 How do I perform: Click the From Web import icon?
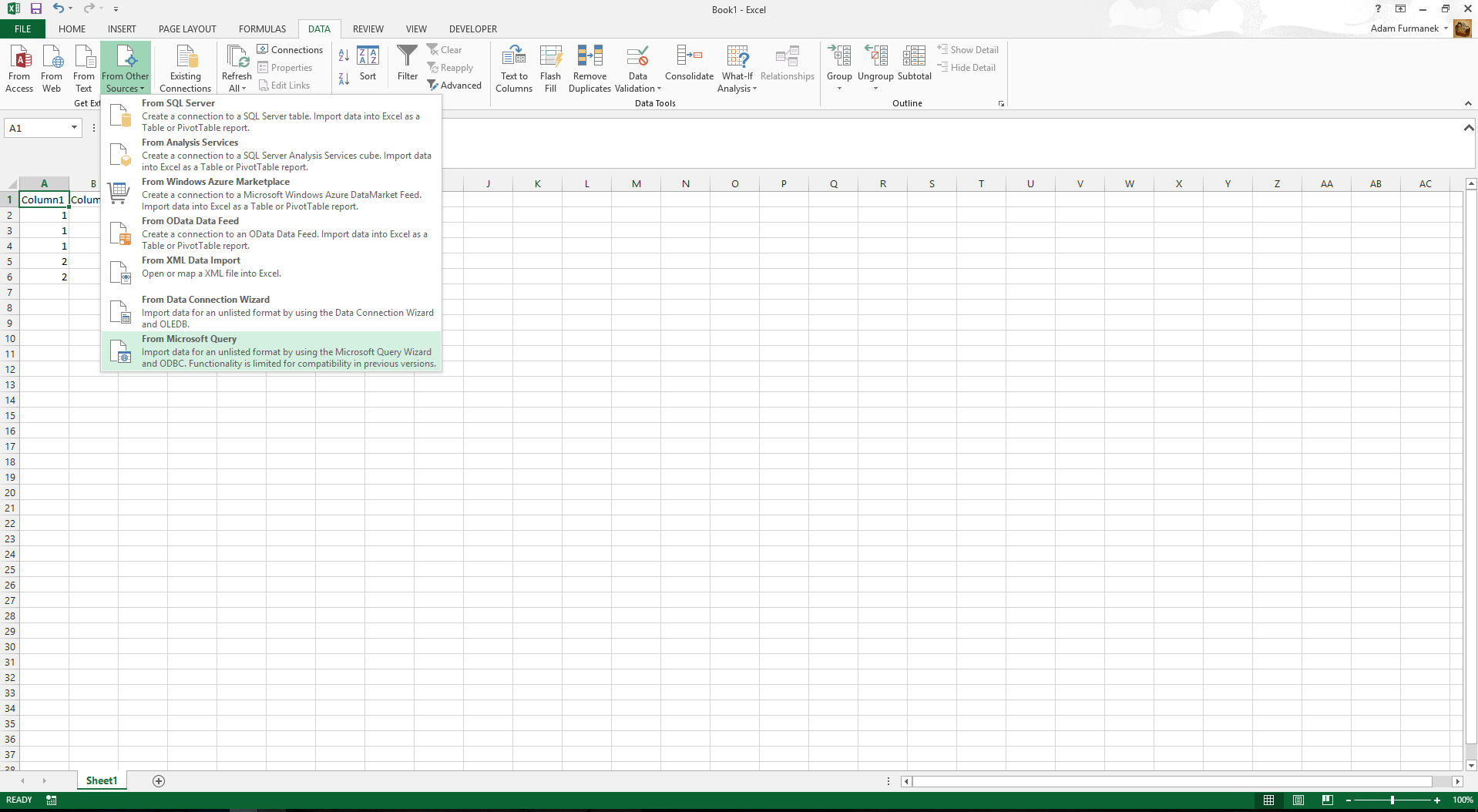52,68
